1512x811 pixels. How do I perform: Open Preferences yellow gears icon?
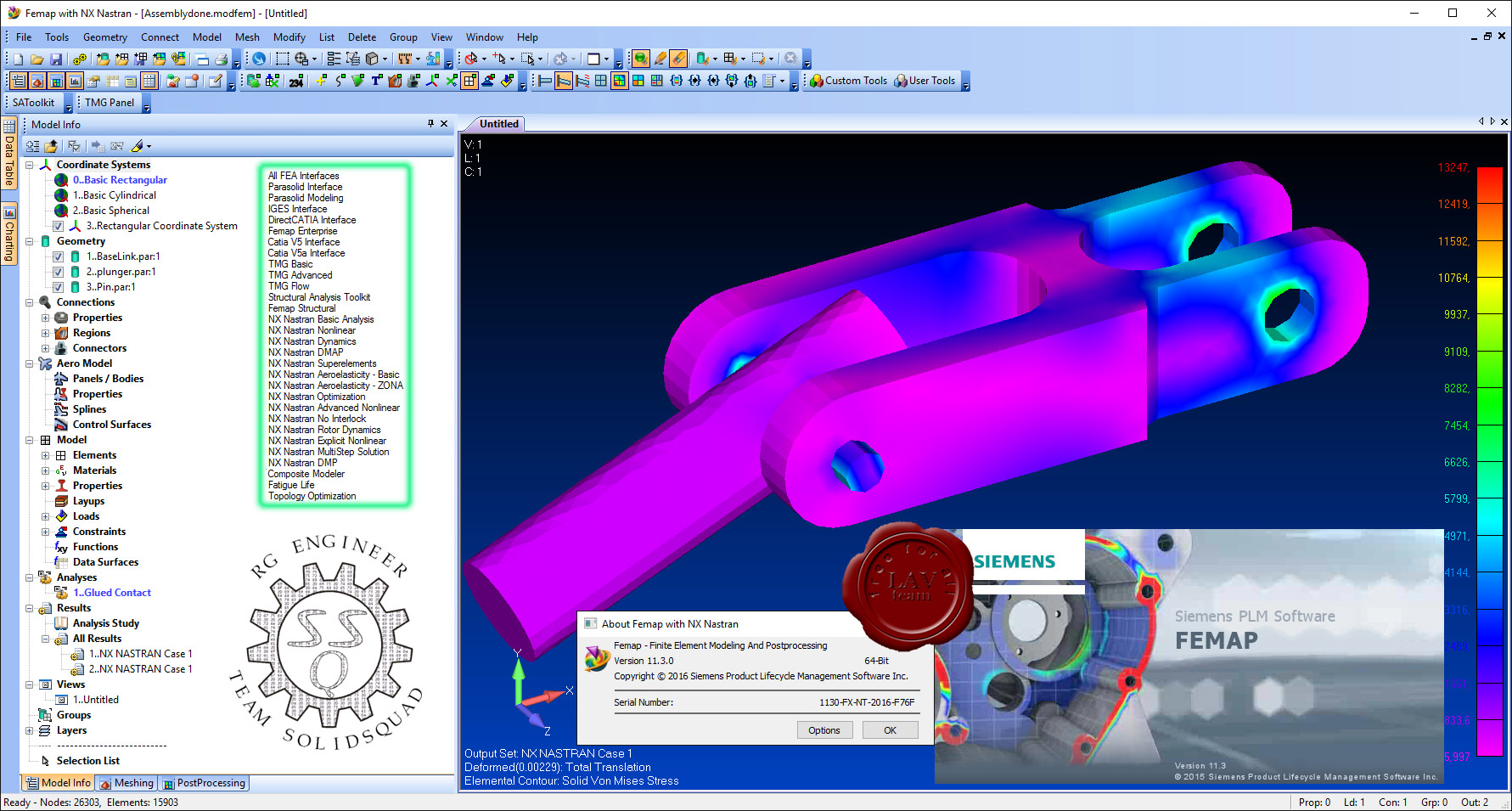point(79,59)
